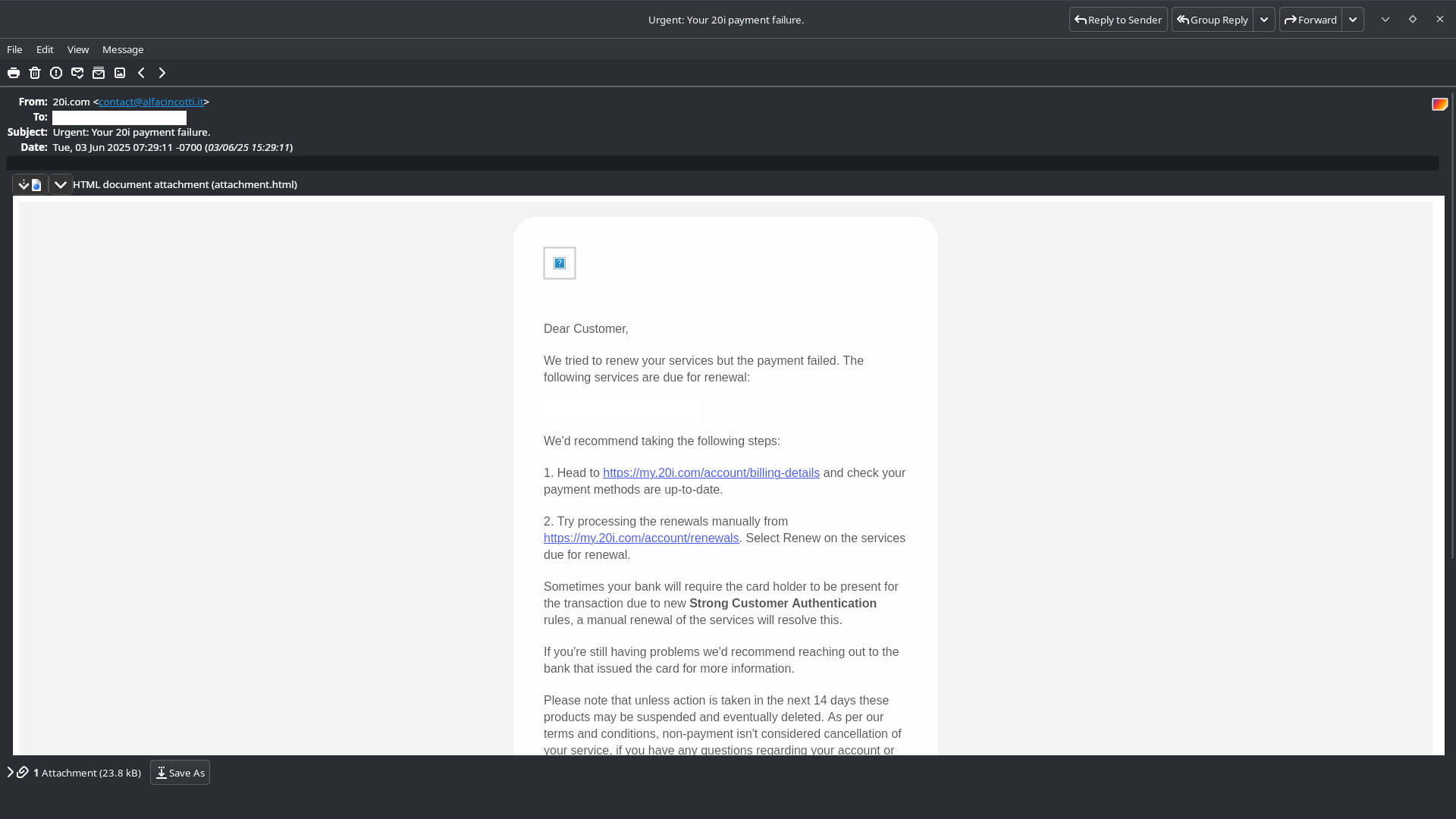Click bold 'Strong Customer Authentication' text
Image resolution: width=1456 pixels, height=819 pixels.
[x=783, y=603]
